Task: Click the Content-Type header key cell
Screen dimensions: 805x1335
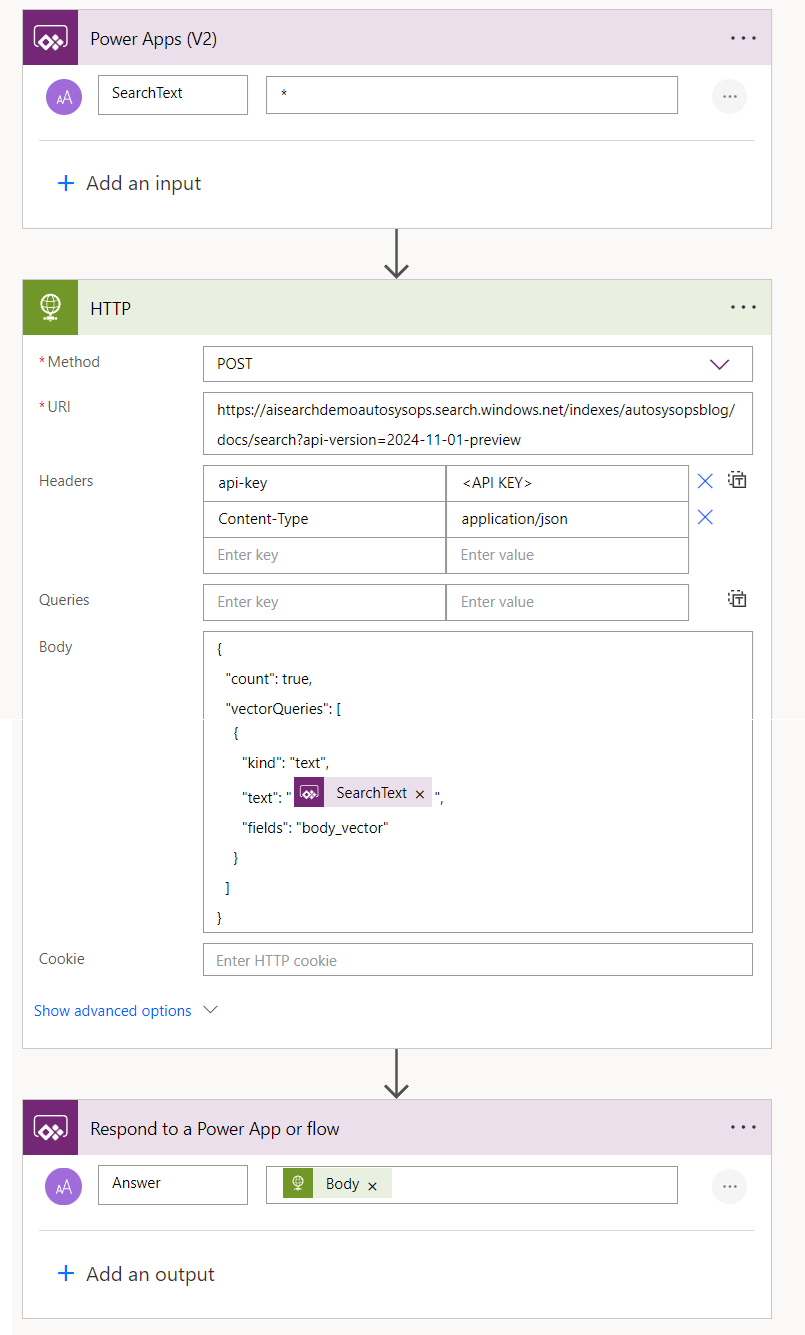Action: [324, 519]
